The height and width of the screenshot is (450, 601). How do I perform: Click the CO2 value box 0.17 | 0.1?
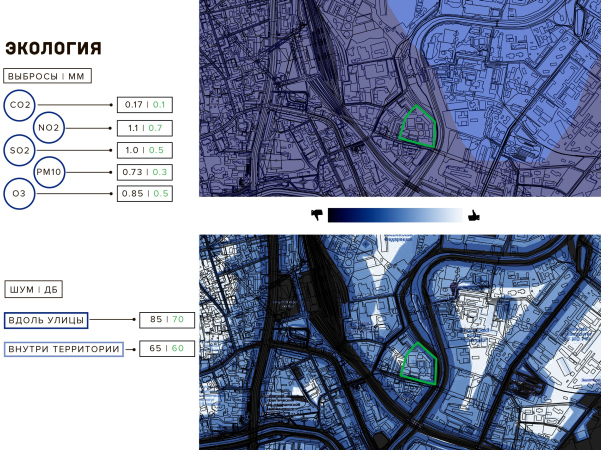[145, 105]
